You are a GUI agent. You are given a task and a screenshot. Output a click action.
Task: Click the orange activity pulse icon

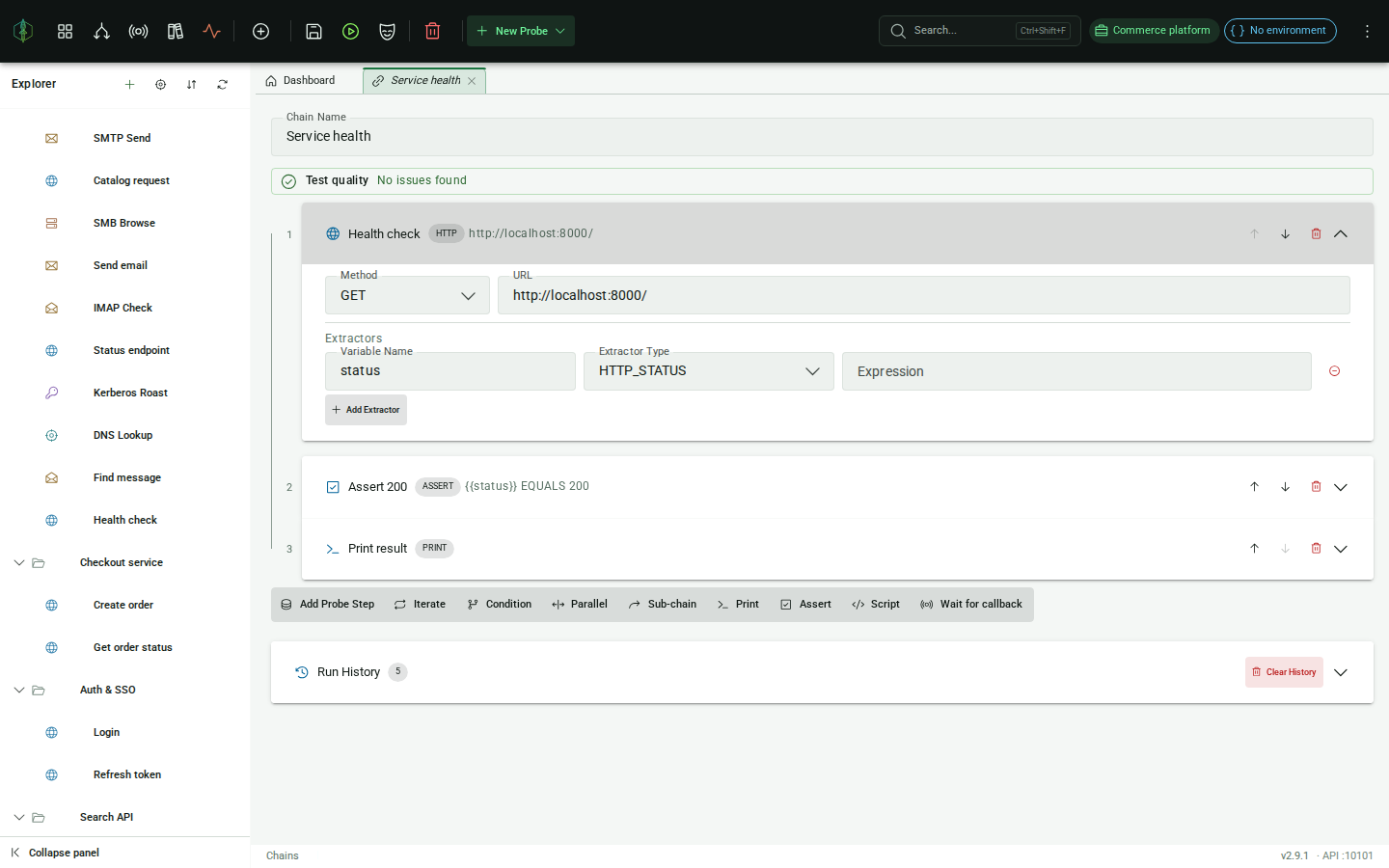click(211, 31)
